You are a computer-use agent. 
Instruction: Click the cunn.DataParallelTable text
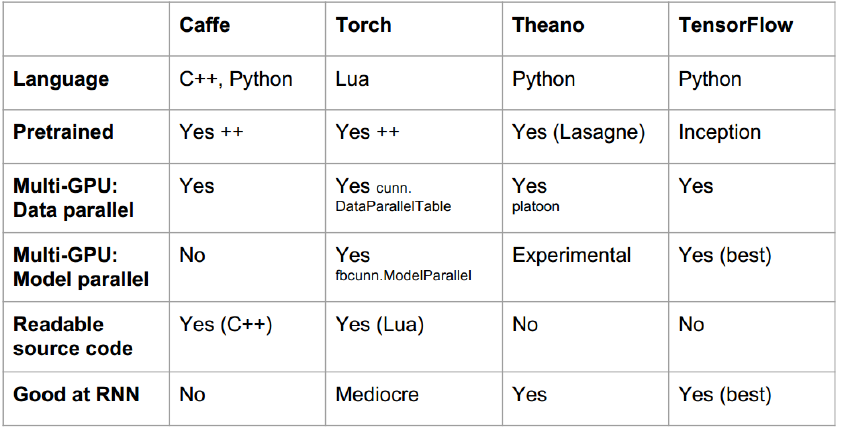(x=394, y=198)
